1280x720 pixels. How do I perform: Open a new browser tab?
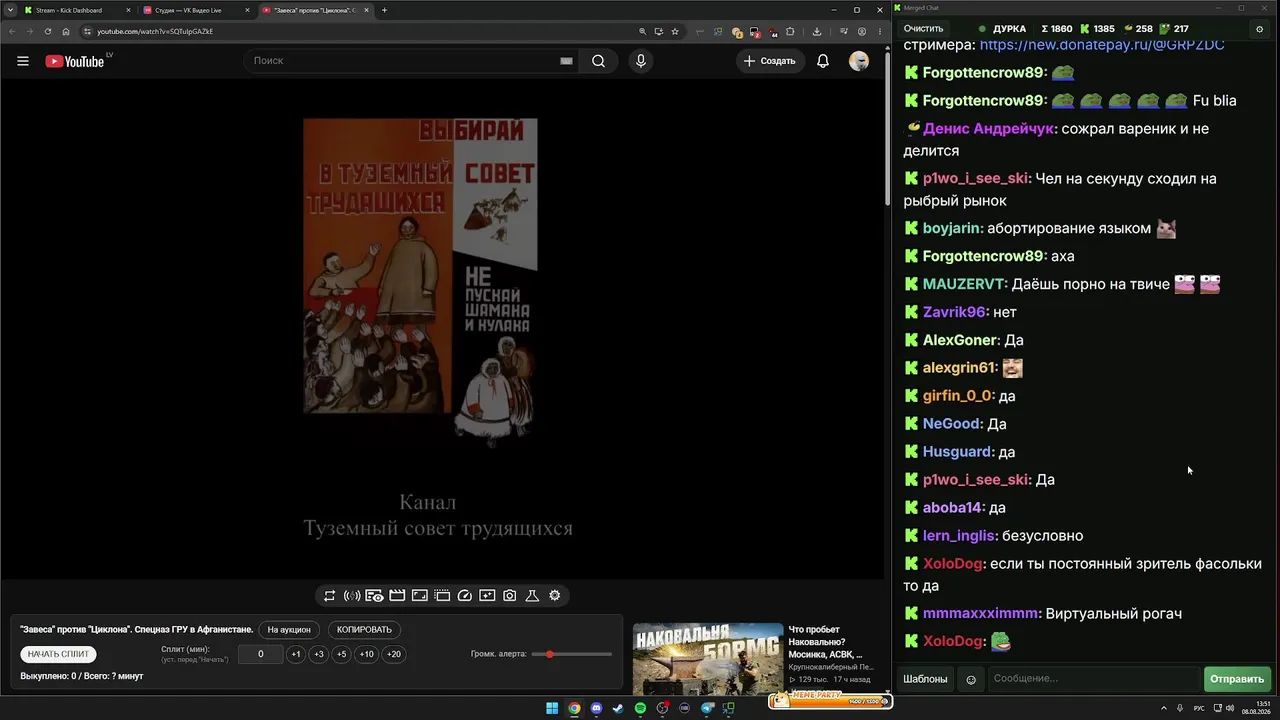click(x=384, y=10)
